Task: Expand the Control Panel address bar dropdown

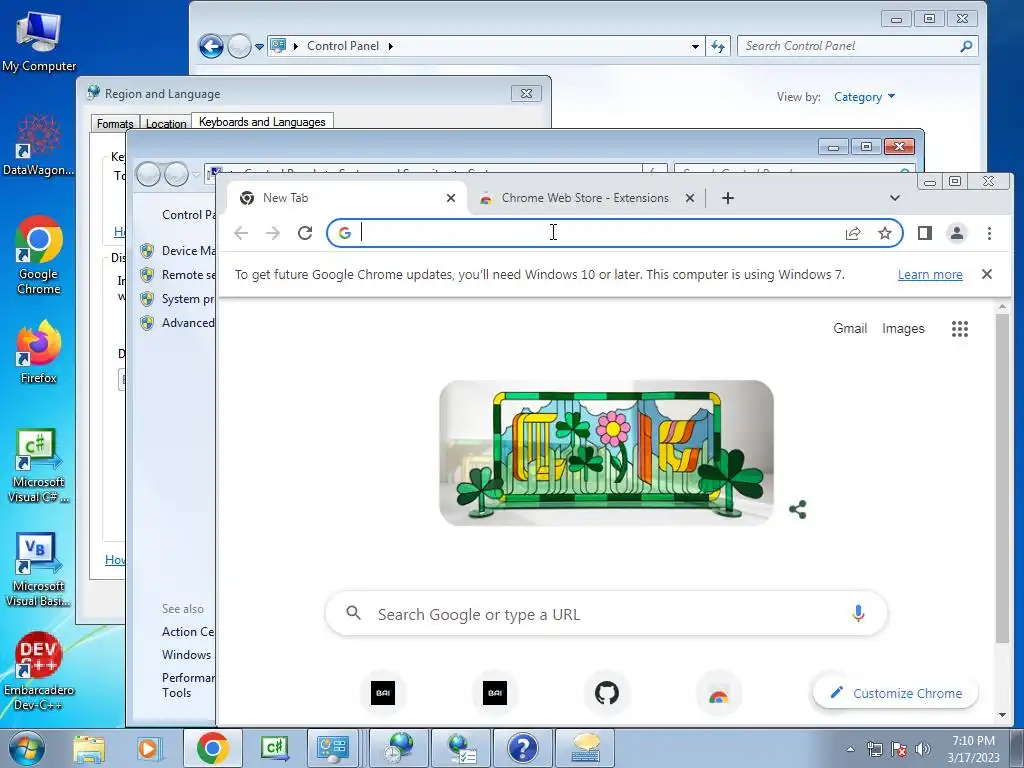Action: 695,46
